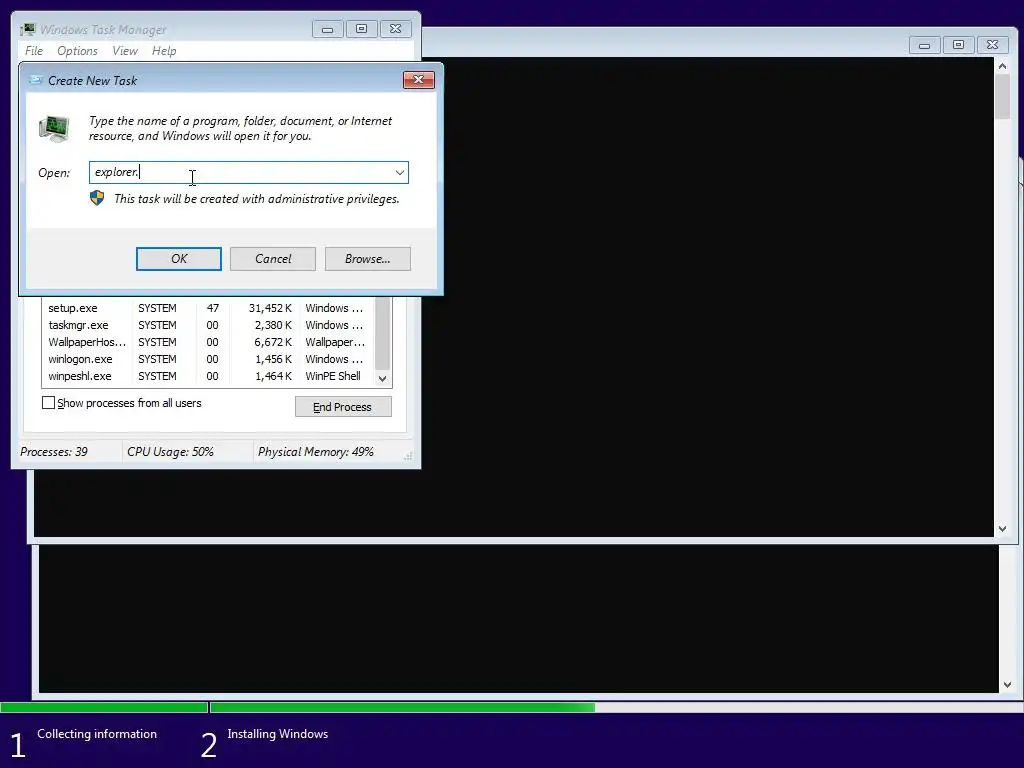Expand the Open combo box dropdown arrow

click(400, 172)
